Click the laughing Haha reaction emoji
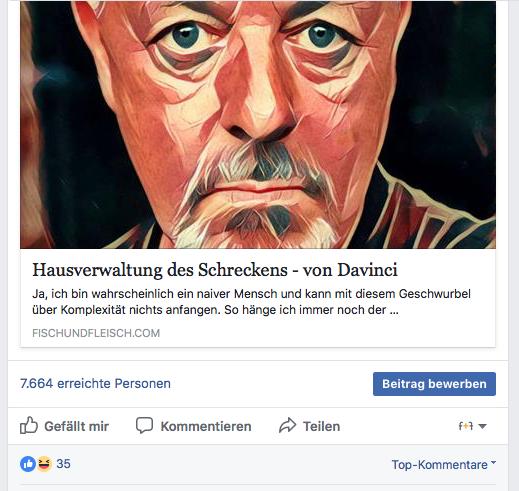519x491 pixels. tap(44, 464)
